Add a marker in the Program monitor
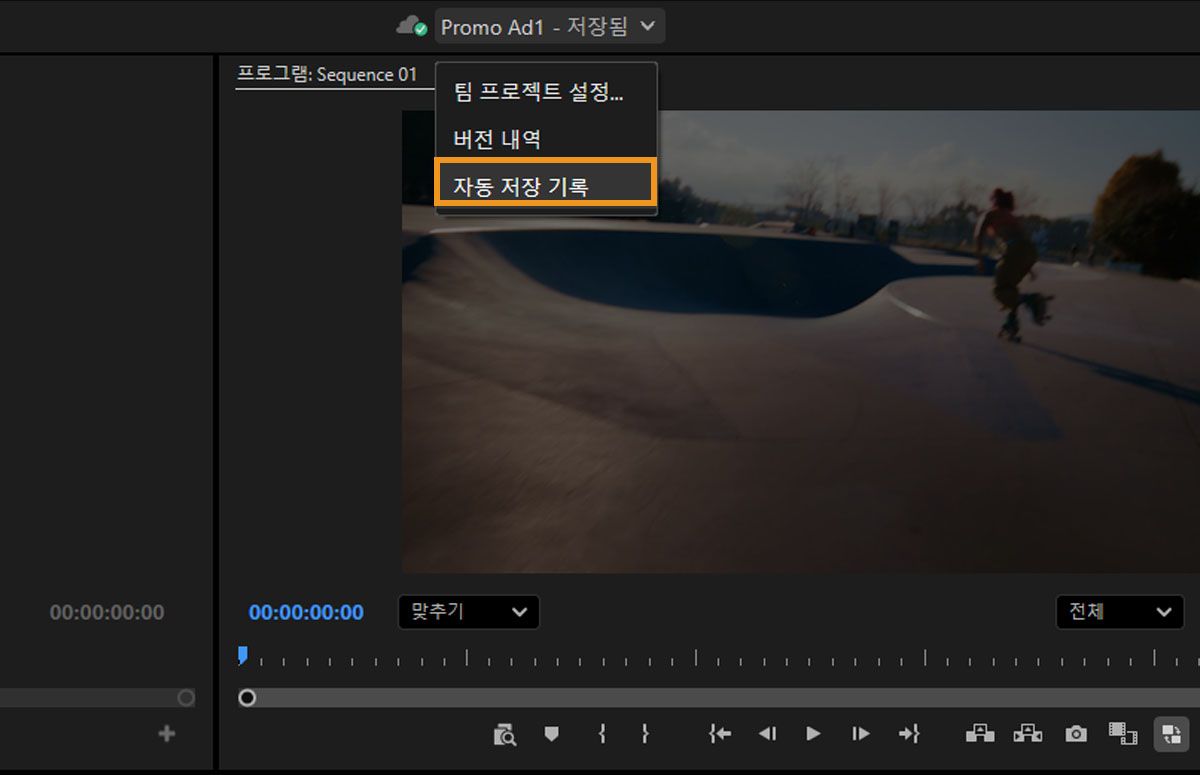This screenshot has height=775, width=1200. (x=553, y=733)
